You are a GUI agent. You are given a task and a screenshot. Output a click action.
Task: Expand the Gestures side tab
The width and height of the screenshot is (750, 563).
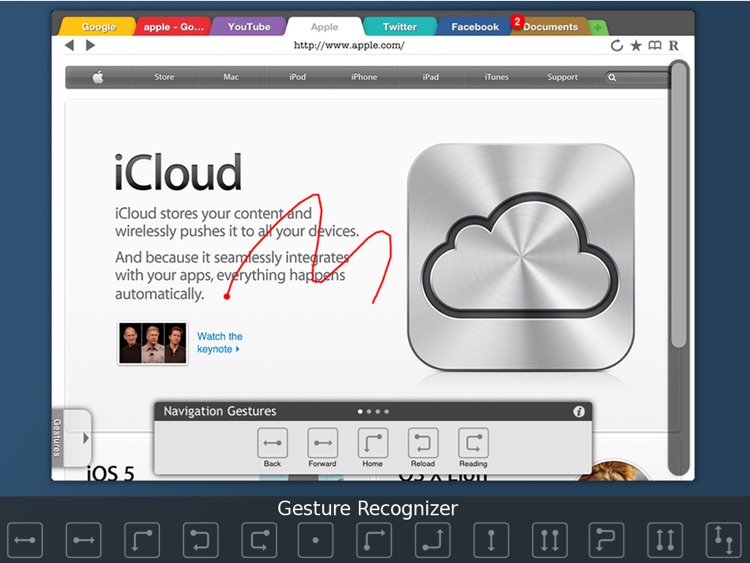point(74,438)
